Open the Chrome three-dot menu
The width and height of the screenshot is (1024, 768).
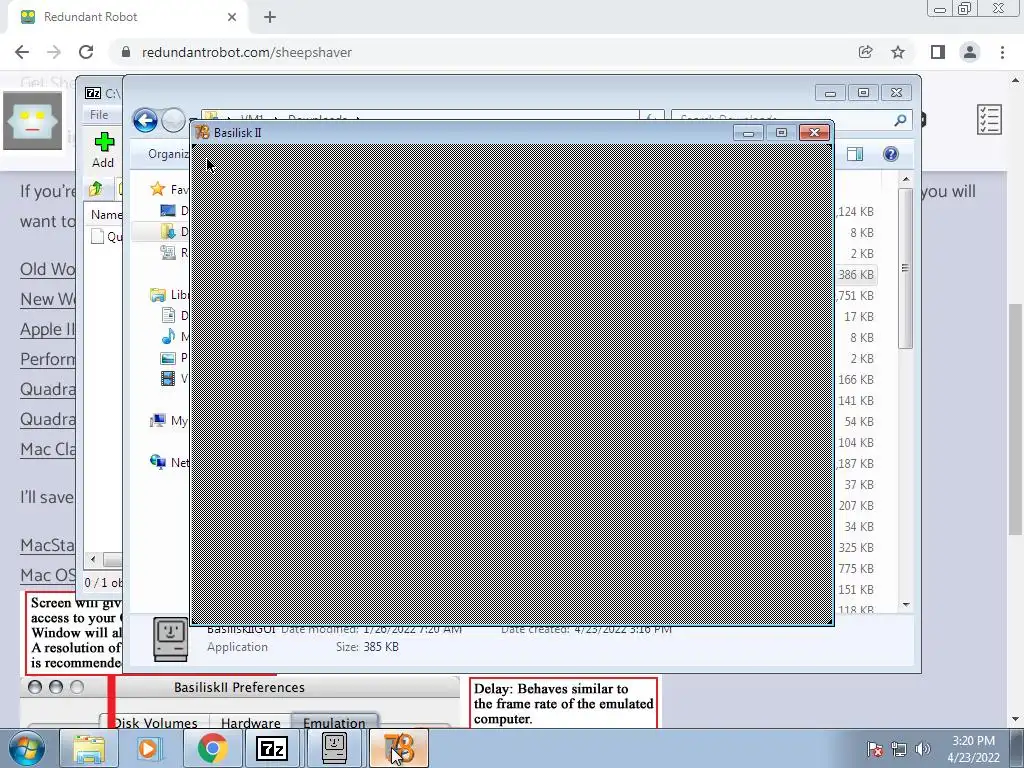pos(1002,52)
